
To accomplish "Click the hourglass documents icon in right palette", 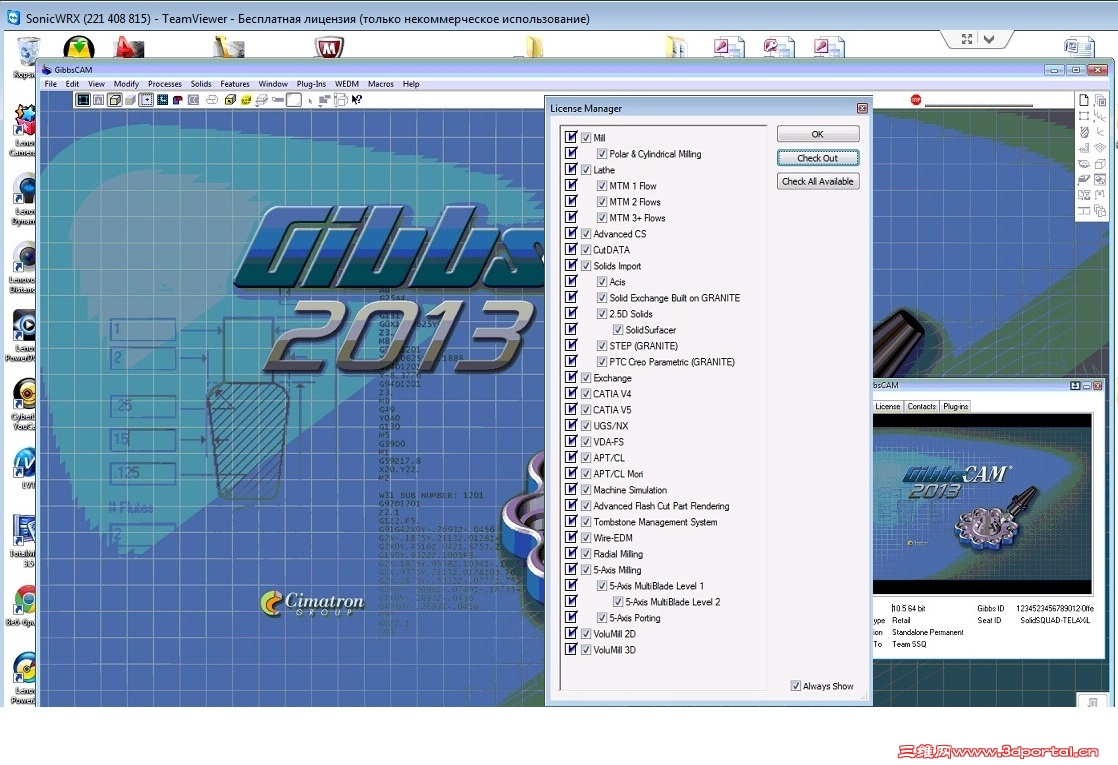I will pyautogui.click(x=1084, y=195).
